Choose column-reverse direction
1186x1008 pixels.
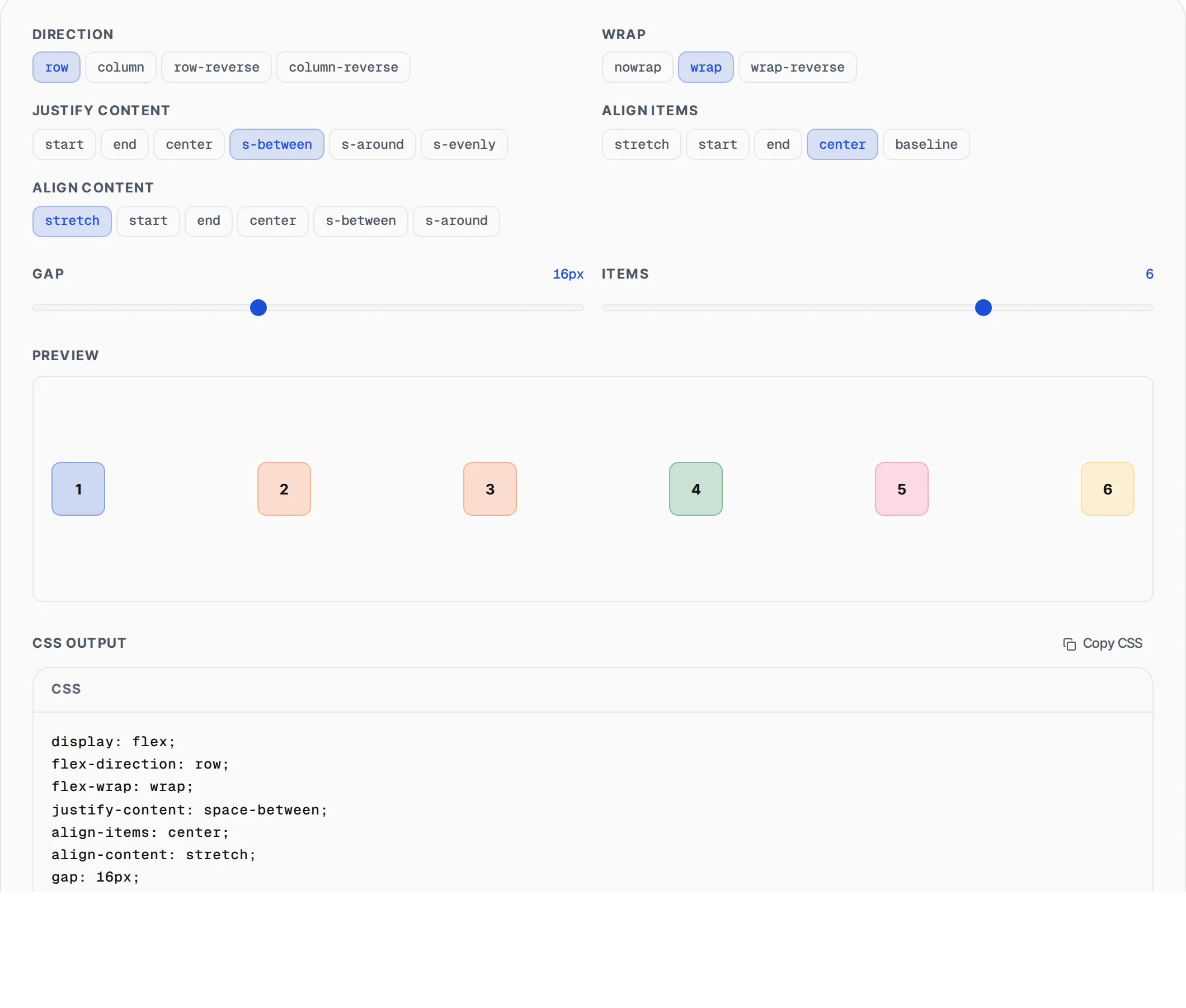click(x=343, y=68)
